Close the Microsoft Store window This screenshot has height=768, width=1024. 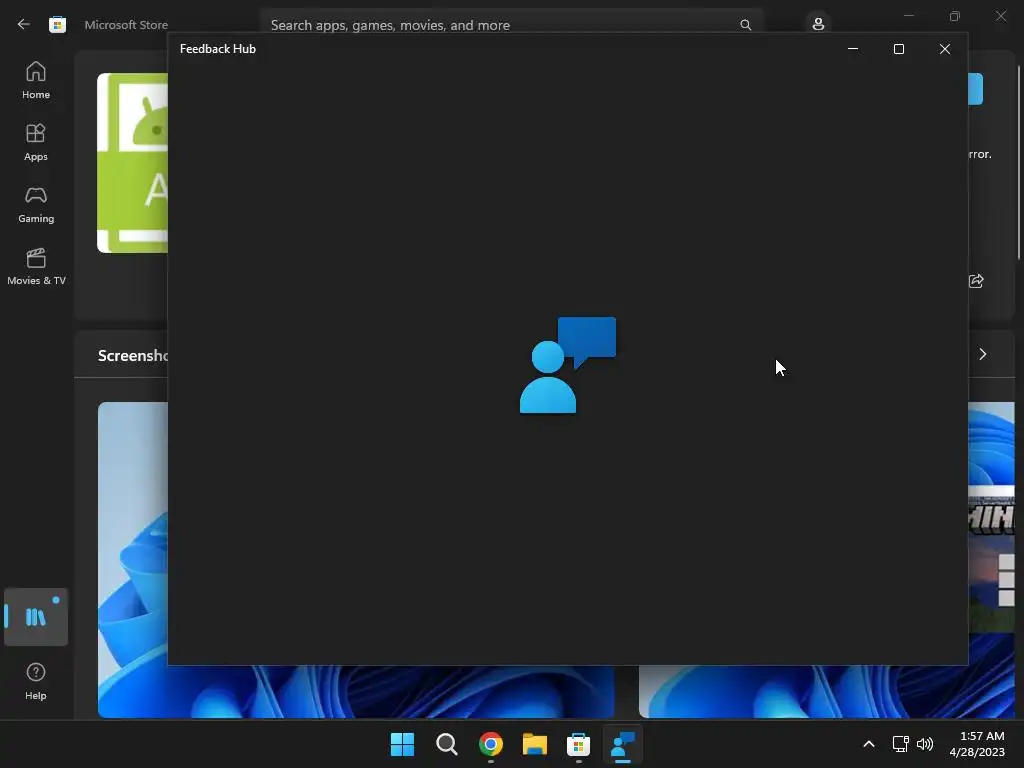click(1001, 16)
